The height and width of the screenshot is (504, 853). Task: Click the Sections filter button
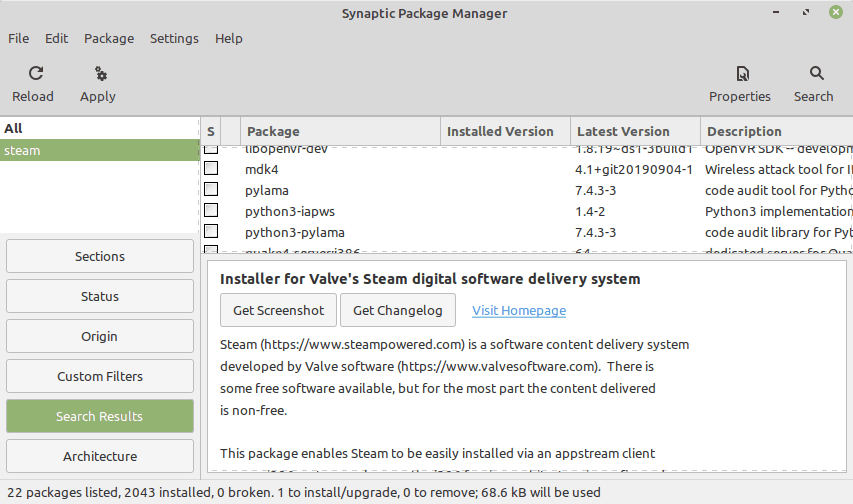pyautogui.click(x=100, y=256)
